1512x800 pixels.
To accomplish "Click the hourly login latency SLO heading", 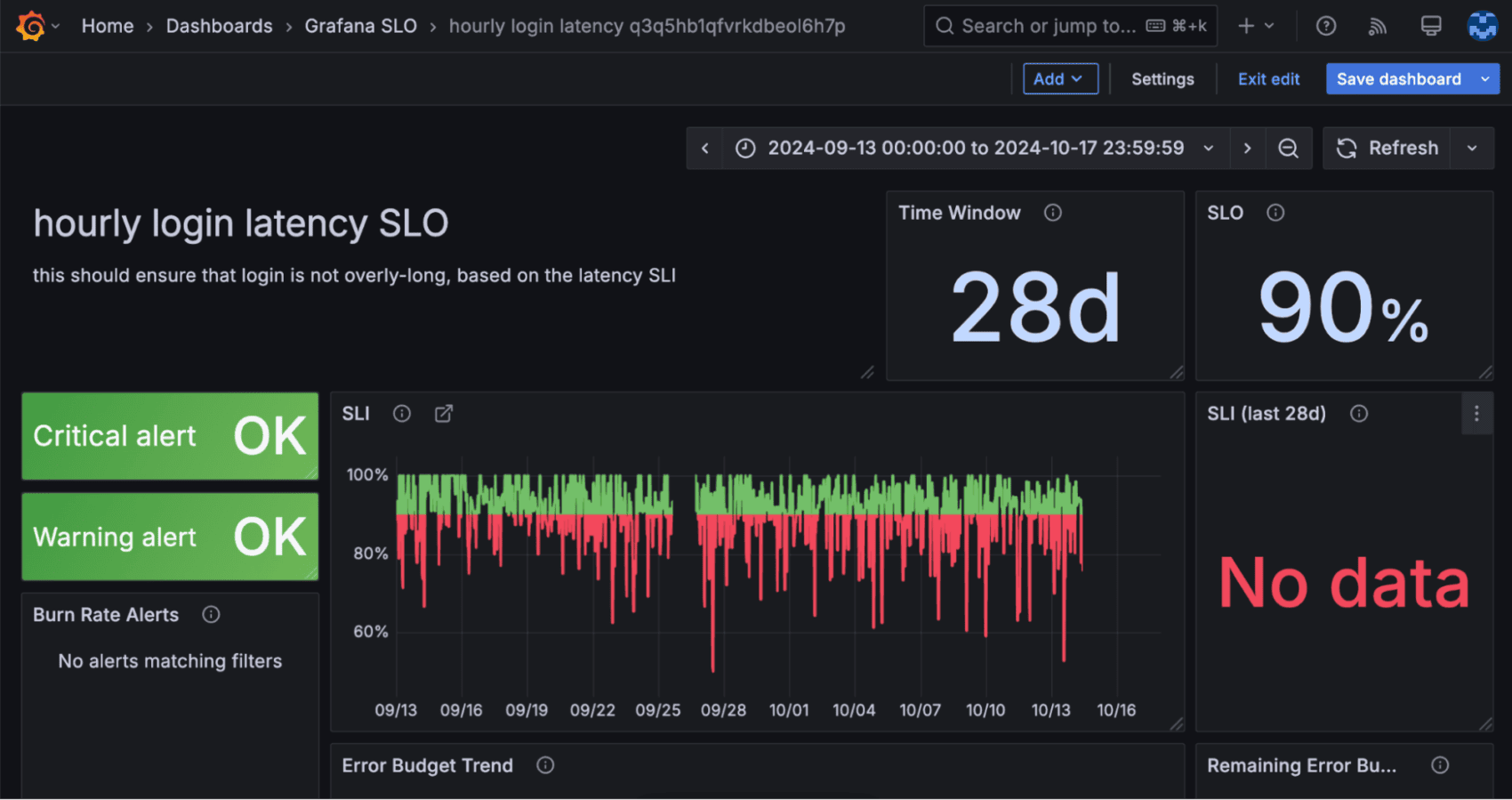I will (241, 223).
